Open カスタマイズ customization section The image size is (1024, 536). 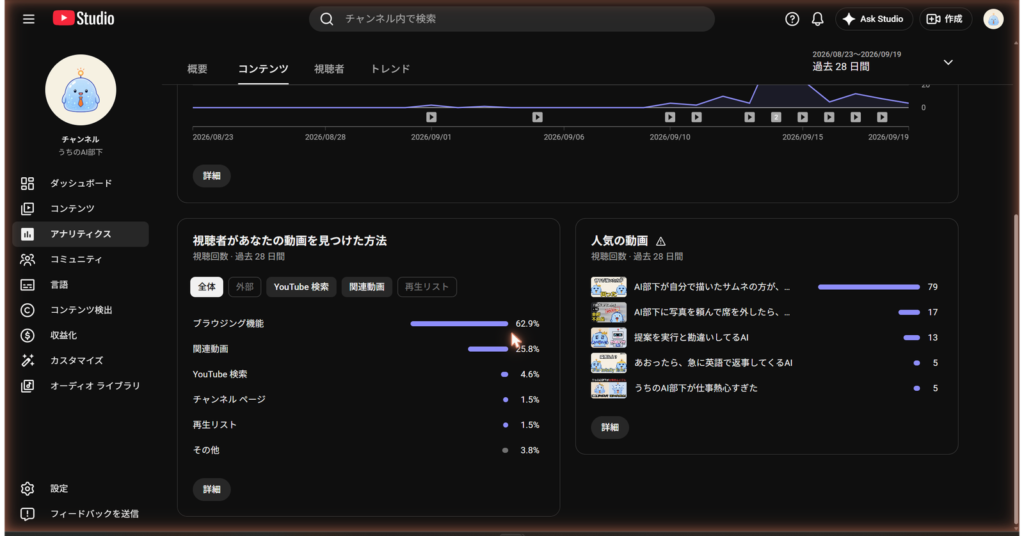tap(80, 360)
